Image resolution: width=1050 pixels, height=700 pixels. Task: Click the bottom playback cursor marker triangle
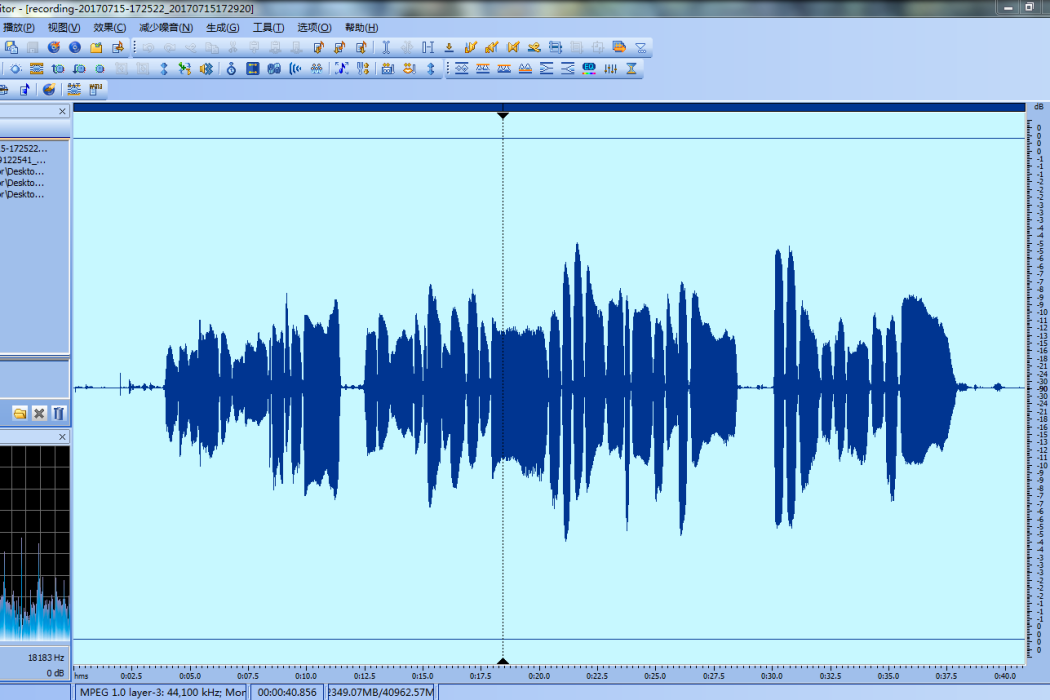click(503, 661)
